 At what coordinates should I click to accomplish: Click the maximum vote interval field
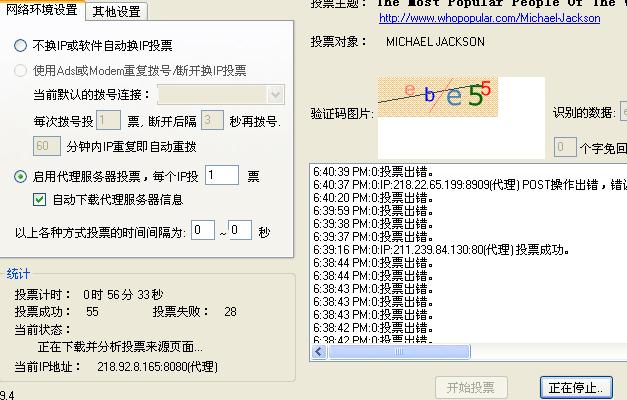[239, 231]
